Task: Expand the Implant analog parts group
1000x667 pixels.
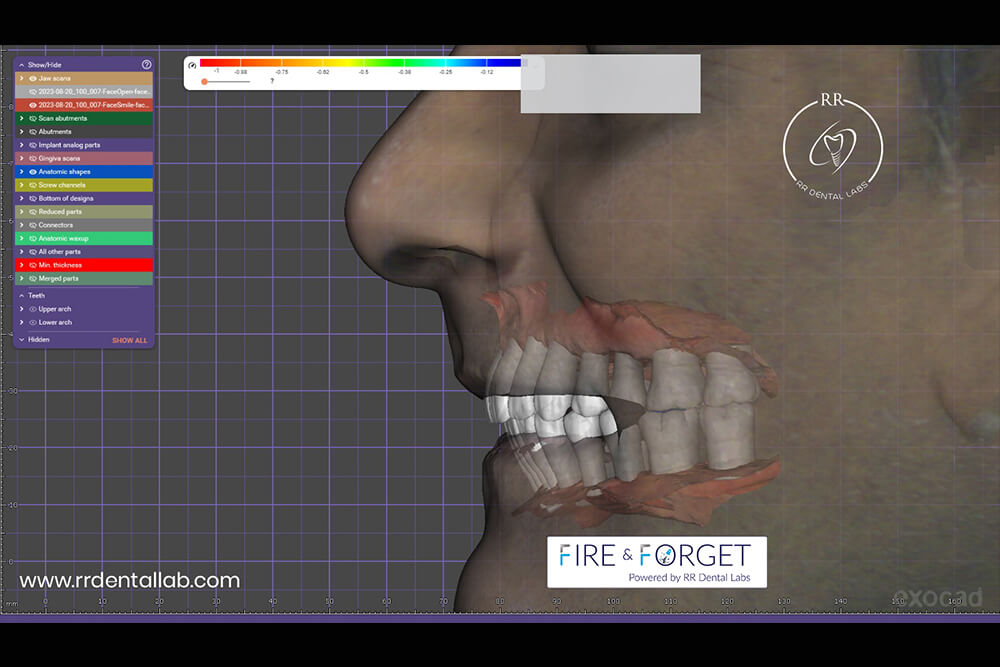Action: [21, 145]
